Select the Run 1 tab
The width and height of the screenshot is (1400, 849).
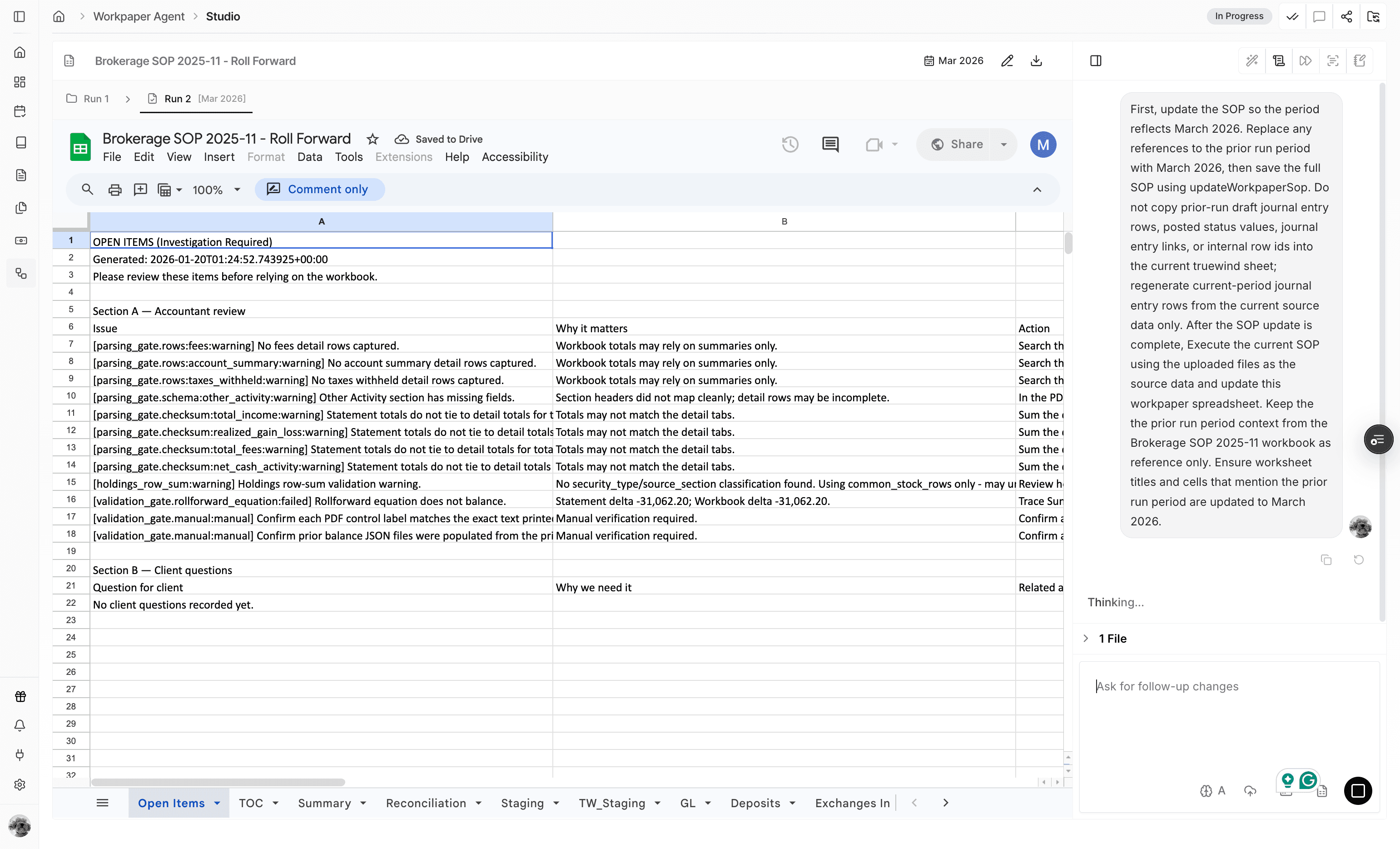coord(88,99)
